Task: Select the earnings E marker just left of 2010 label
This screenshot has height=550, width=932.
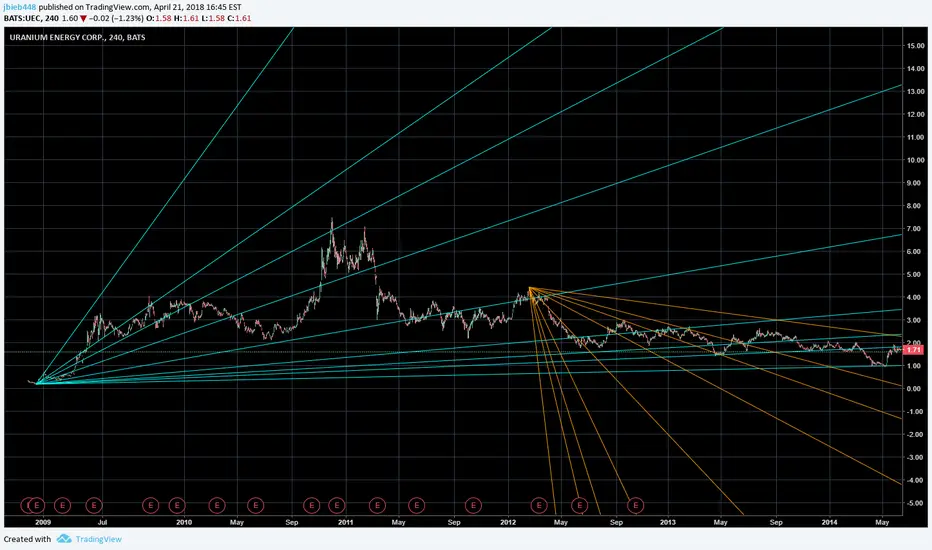Action: click(177, 505)
